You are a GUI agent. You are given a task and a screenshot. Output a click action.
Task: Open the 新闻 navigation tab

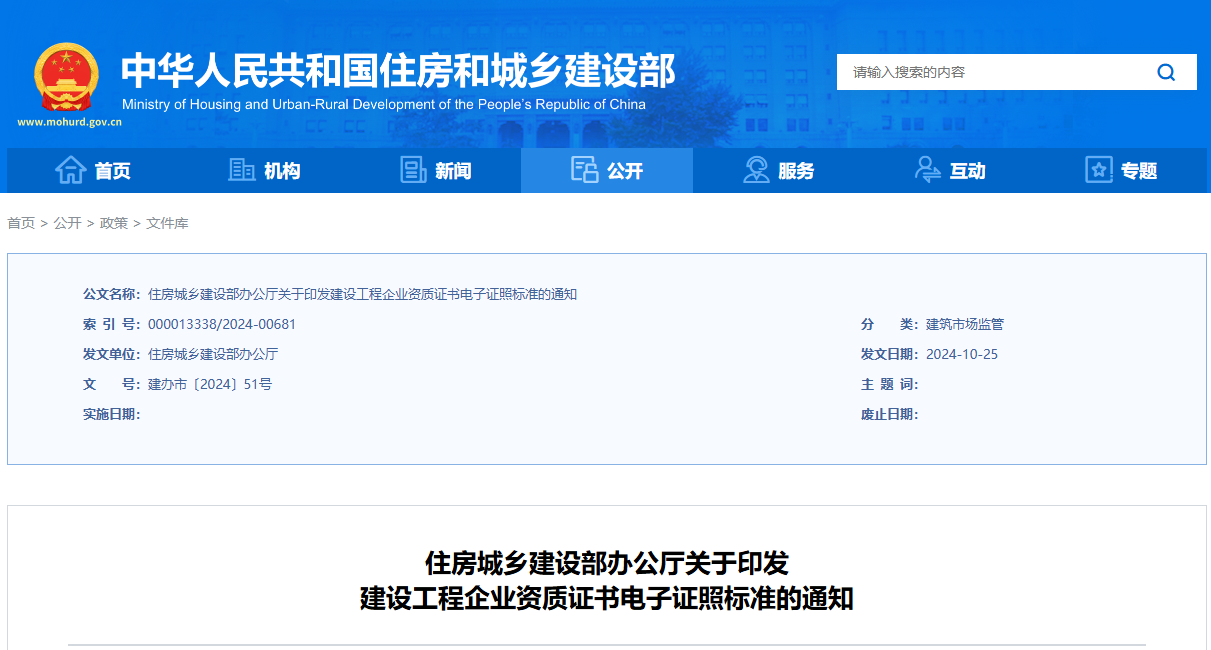(435, 170)
